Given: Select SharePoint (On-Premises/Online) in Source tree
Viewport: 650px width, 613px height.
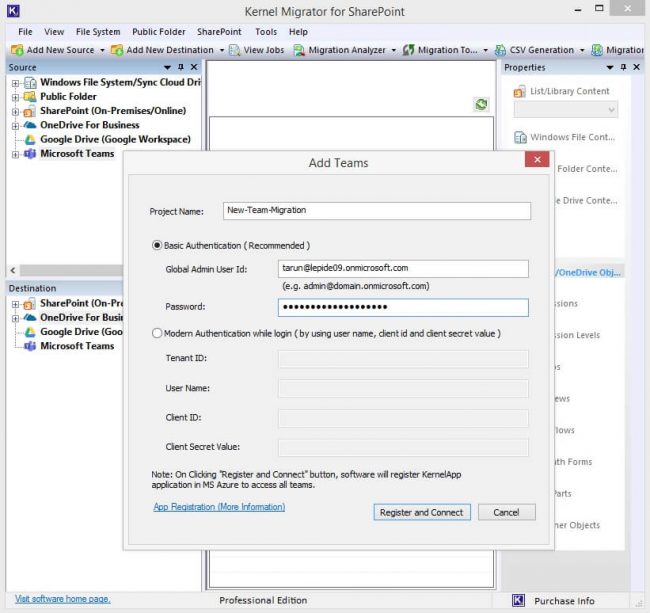Looking at the screenshot, I should [x=113, y=111].
